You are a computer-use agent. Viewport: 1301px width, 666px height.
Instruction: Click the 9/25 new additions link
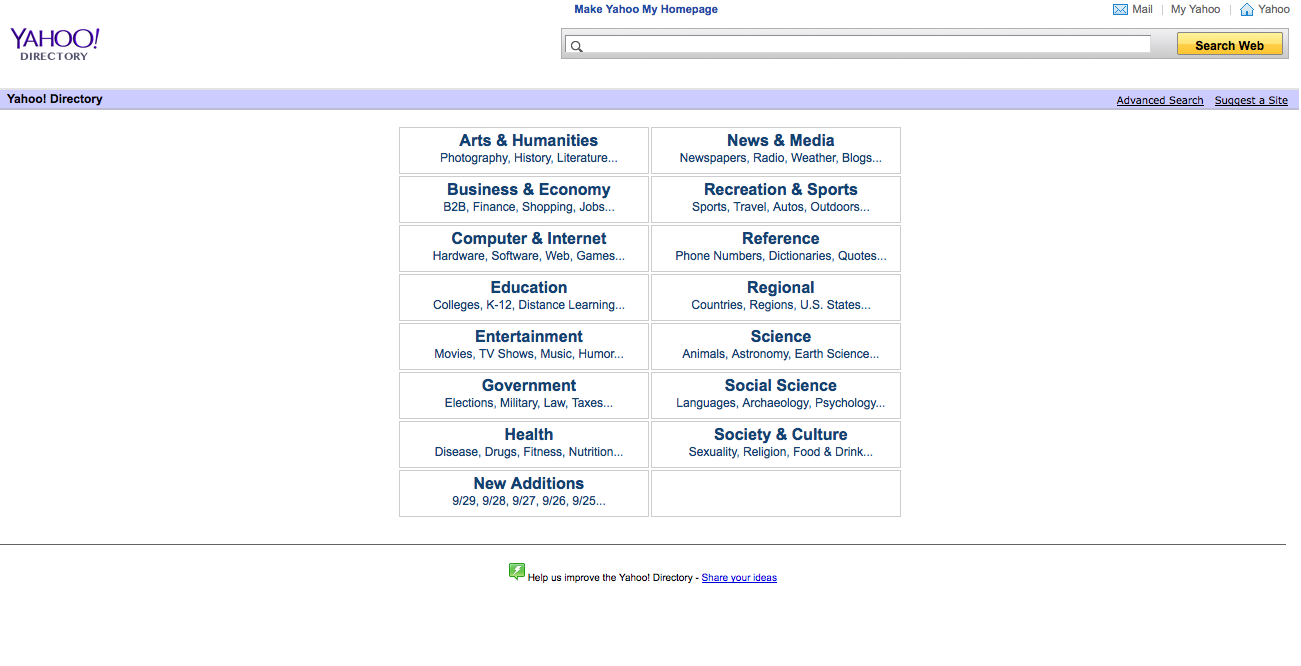click(x=584, y=501)
